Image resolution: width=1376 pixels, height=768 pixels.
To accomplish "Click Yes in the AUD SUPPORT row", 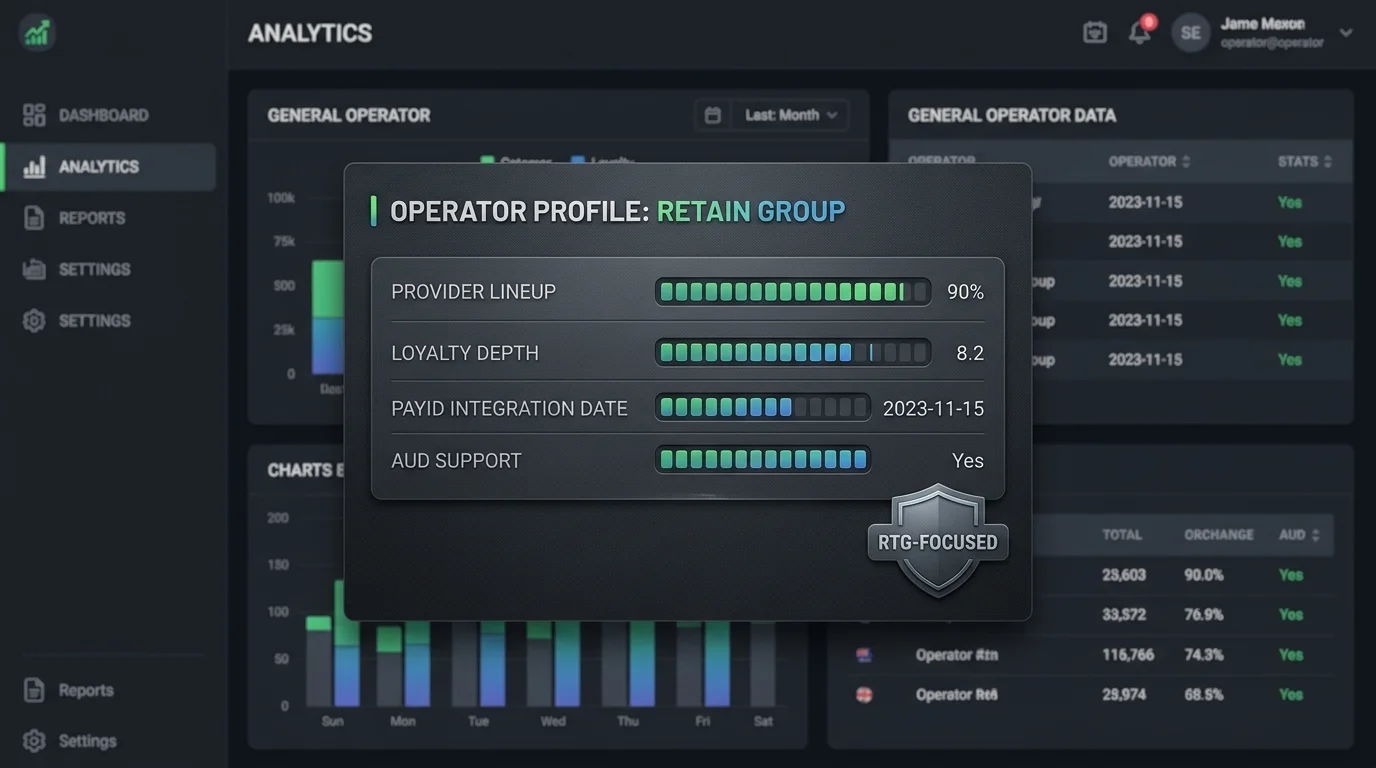I will (x=968, y=461).
